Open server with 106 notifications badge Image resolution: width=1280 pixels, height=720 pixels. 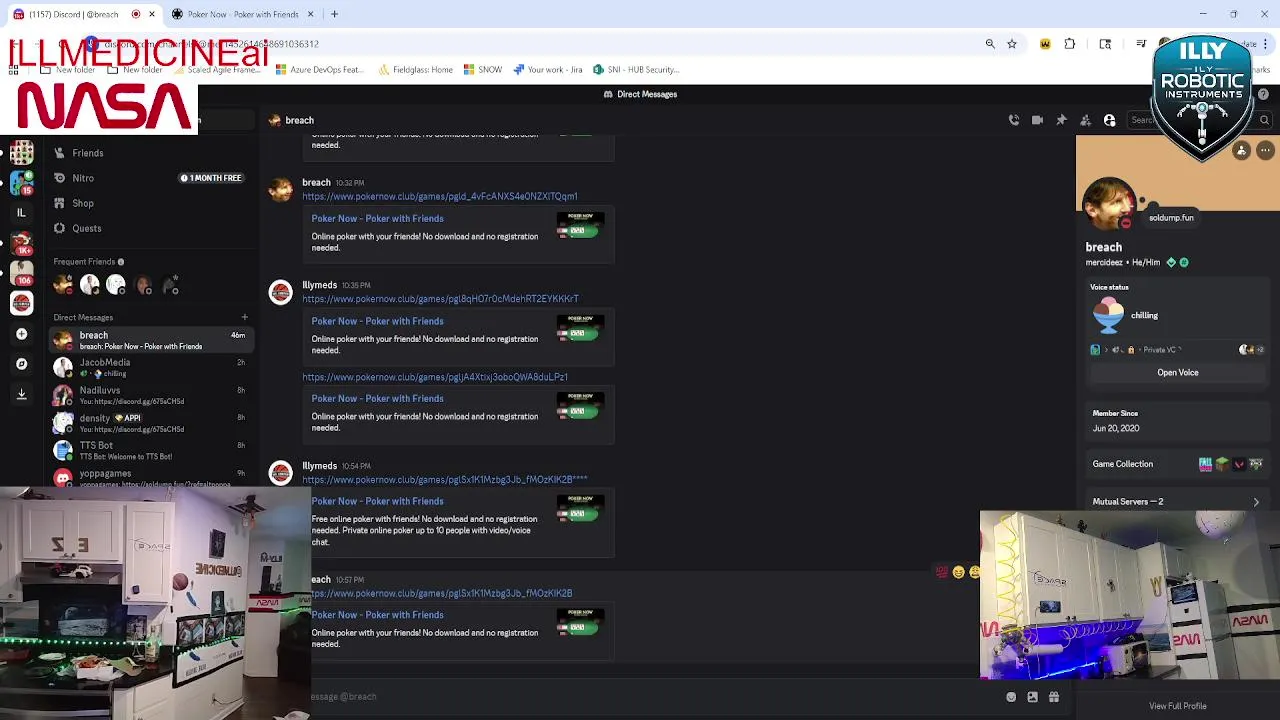(21, 272)
